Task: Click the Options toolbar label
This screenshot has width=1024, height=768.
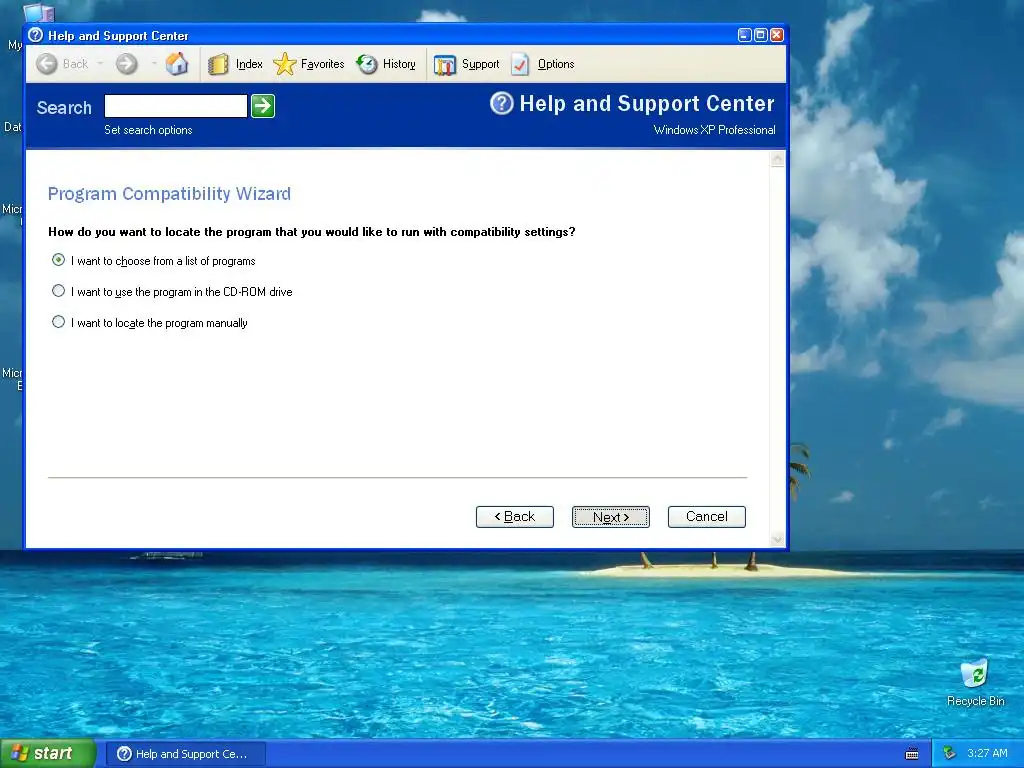Action: (556, 64)
